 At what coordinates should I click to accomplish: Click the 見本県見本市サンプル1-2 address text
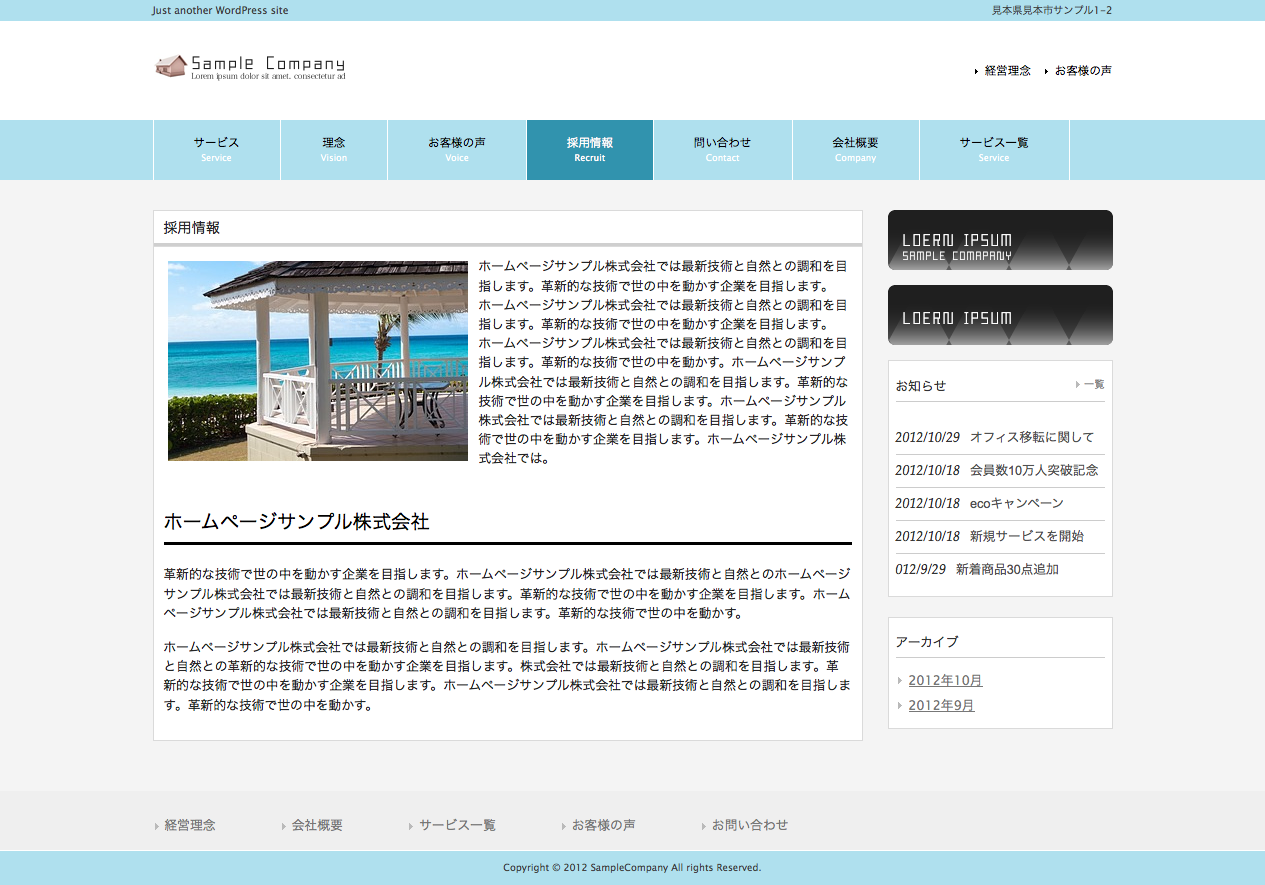(x=1052, y=10)
